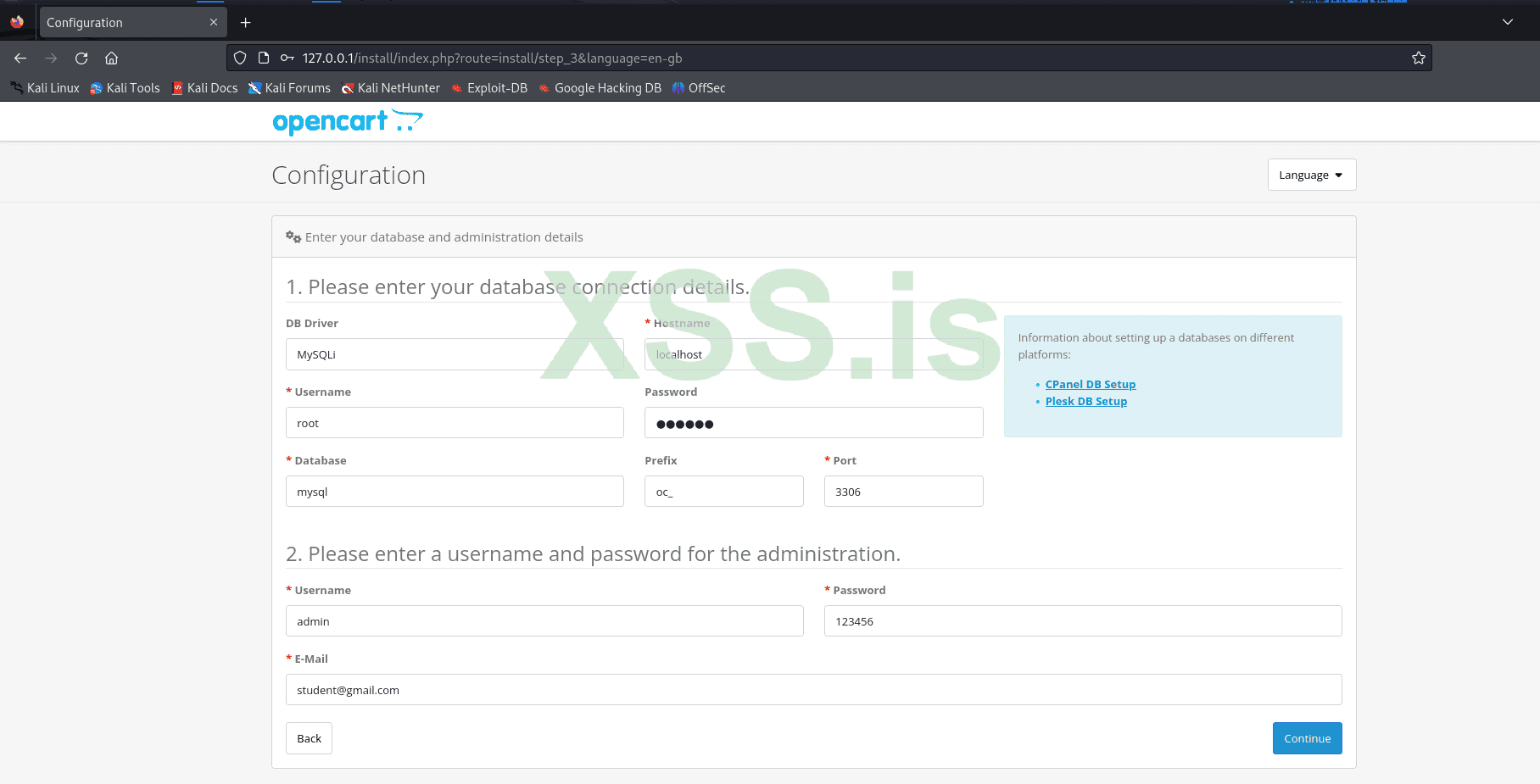Click the Configuration page heading
Image resolution: width=1540 pixels, height=784 pixels.
tap(349, 175)
